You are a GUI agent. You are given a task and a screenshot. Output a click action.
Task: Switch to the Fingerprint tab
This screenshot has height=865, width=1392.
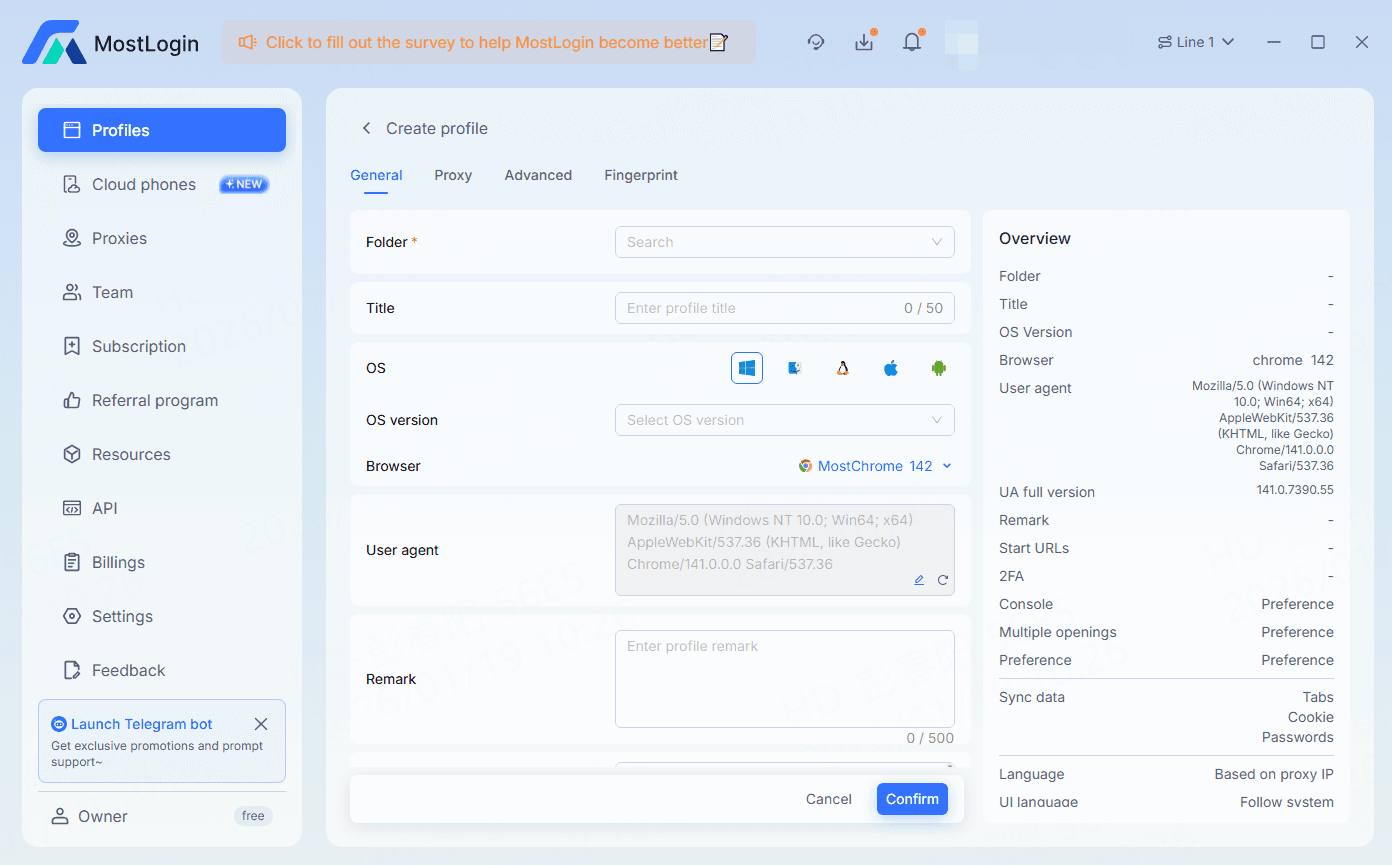tap(640, 175)
